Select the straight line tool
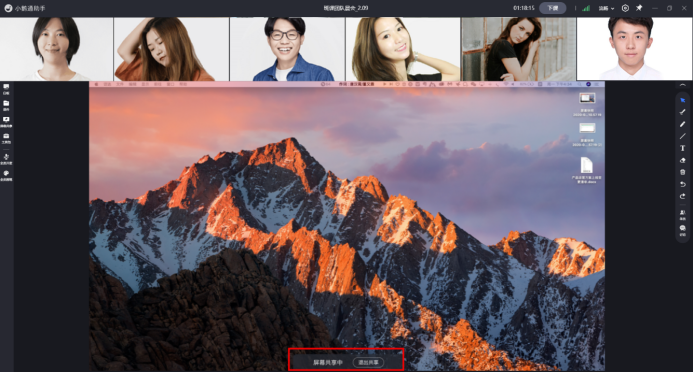 683,136
